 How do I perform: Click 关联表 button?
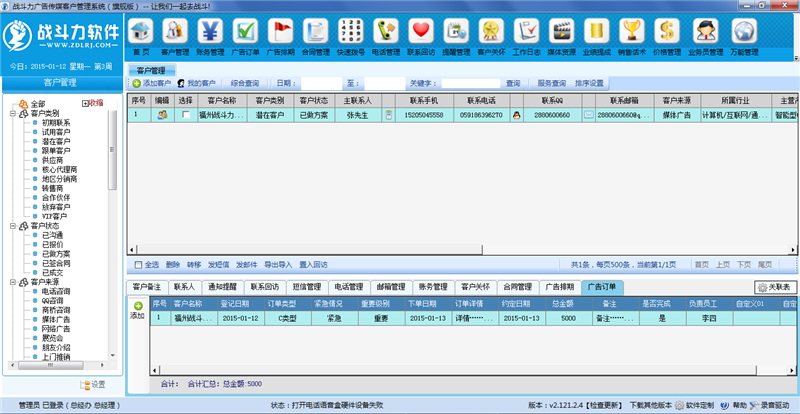click(x=776, y=287)
